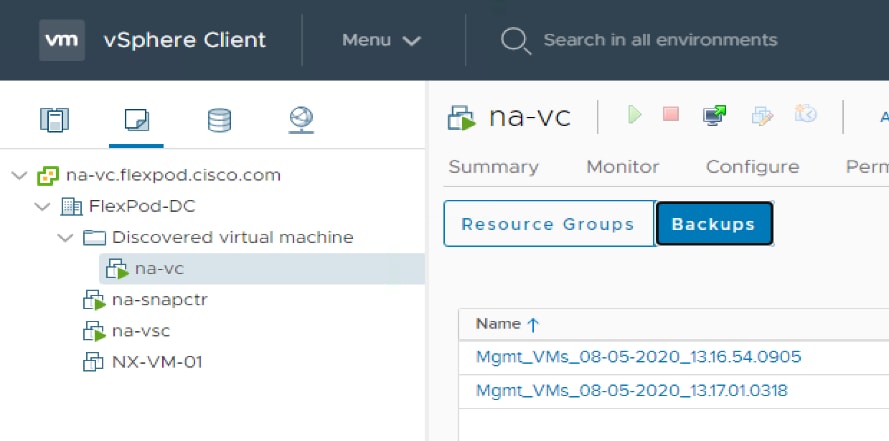Click the vCenter icon beside na-vc.flexpod.cisco.com

(x=48, y=176)
